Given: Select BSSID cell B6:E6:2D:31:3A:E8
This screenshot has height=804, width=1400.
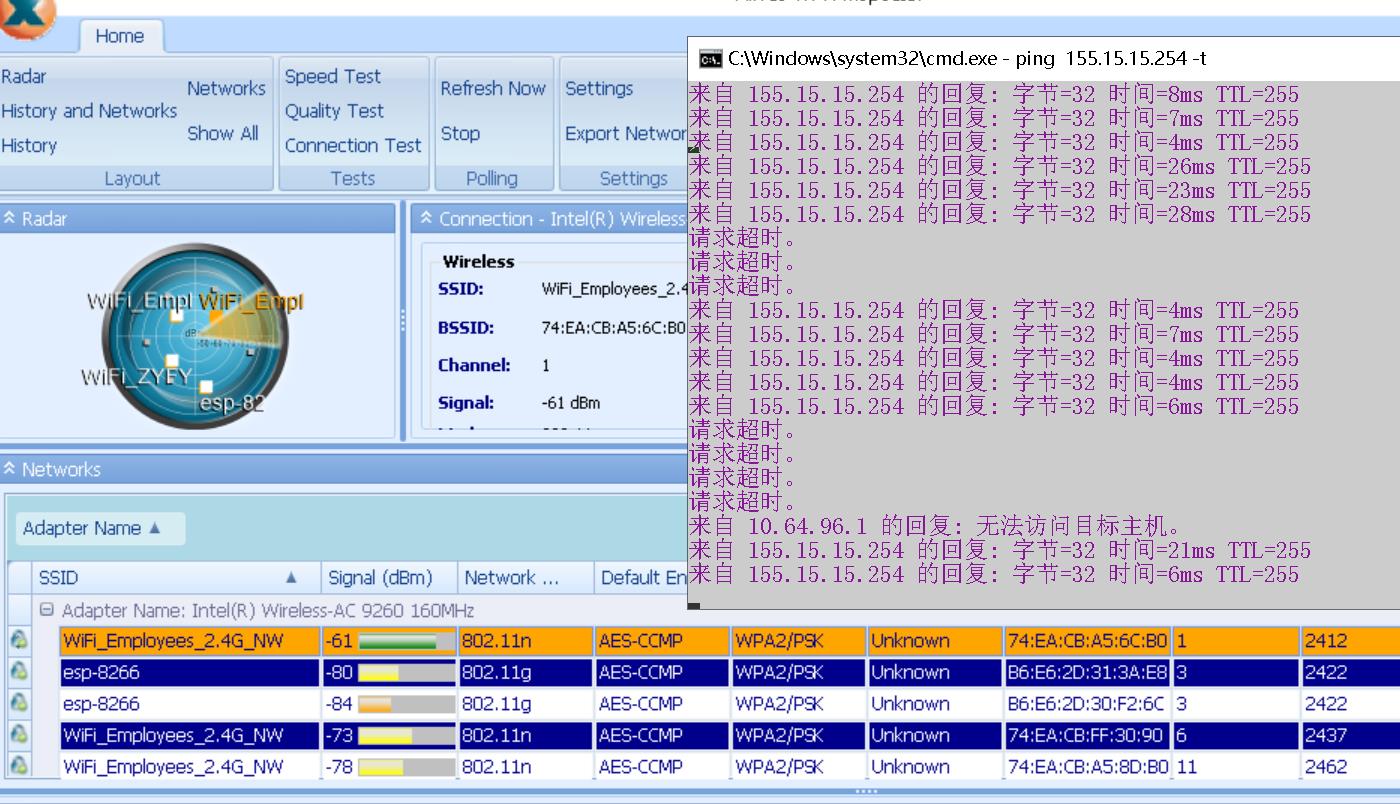Looking at the screenshot, I should (1087, 672).
